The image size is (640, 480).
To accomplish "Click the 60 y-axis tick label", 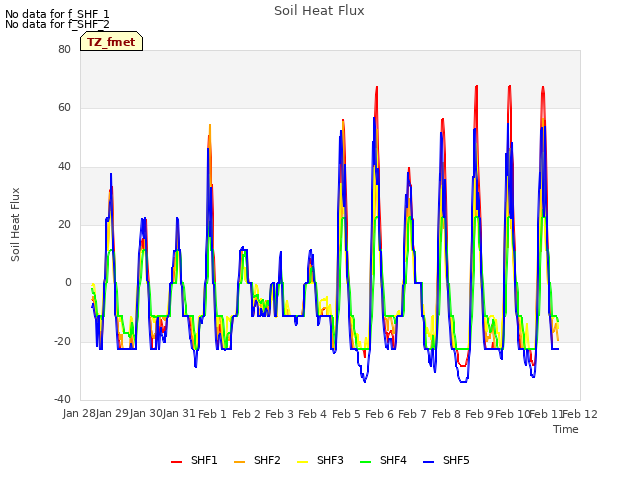I will tap(64, 108).
